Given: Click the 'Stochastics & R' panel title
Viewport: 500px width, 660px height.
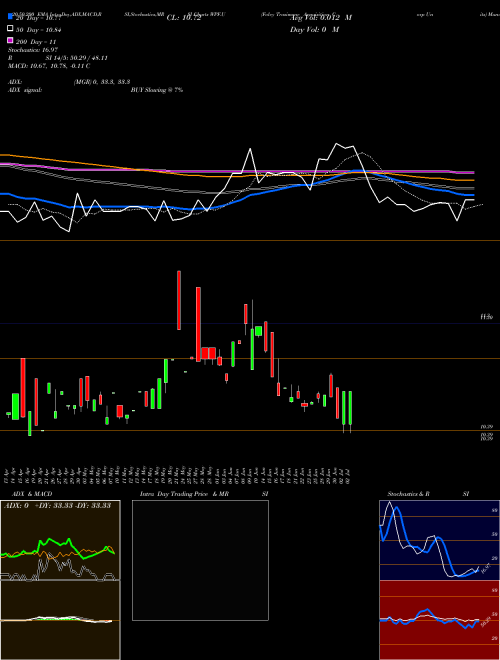Looking at the screenshot, I should [x=408, y=494].
